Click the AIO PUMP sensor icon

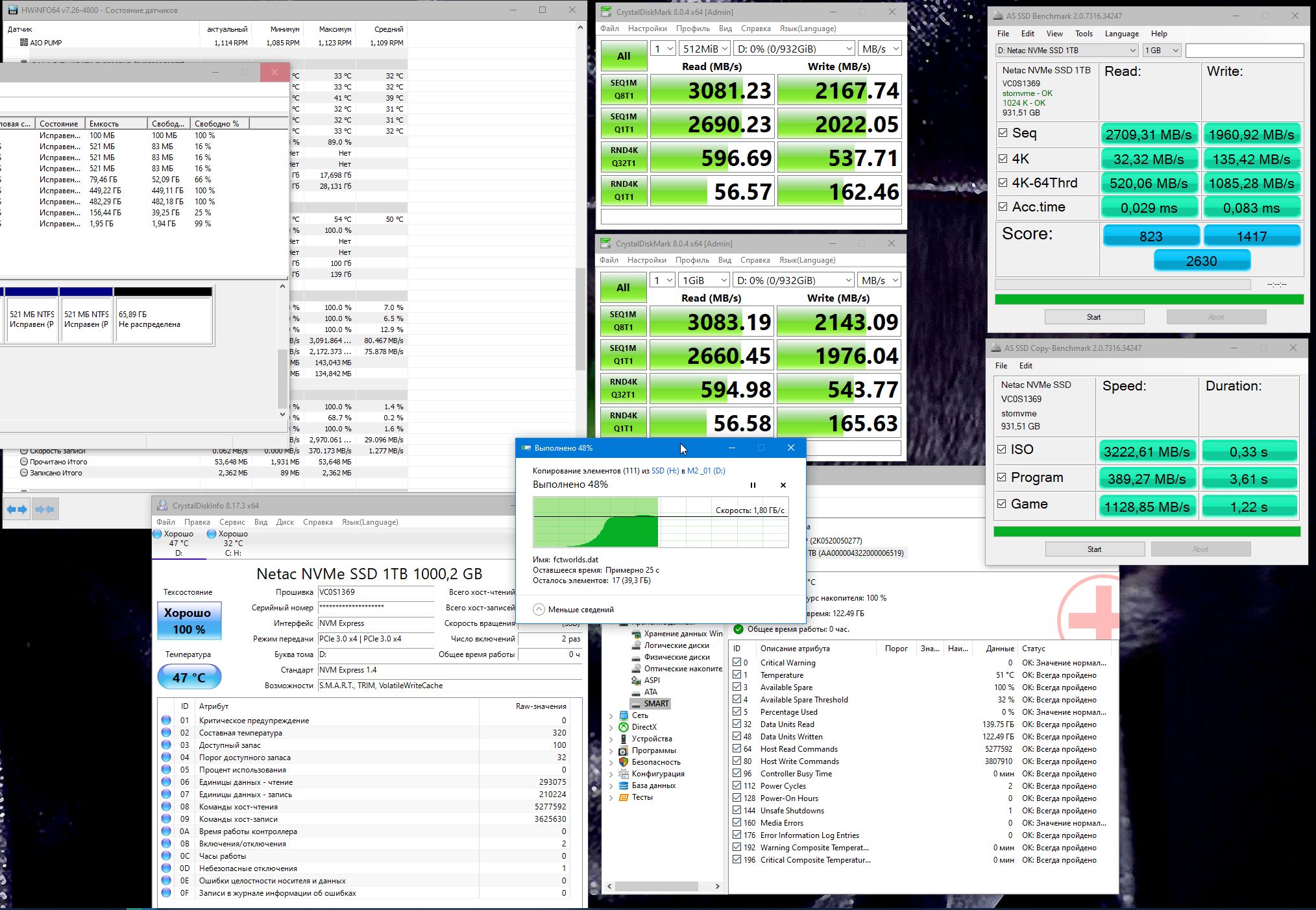coord(24,42)
